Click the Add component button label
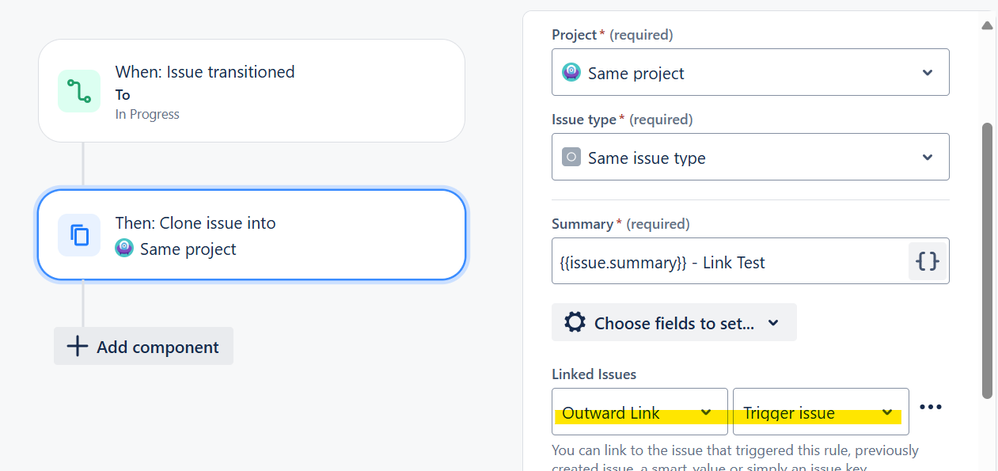Screen dimensions: 998x471 click(x=157, y=347)
